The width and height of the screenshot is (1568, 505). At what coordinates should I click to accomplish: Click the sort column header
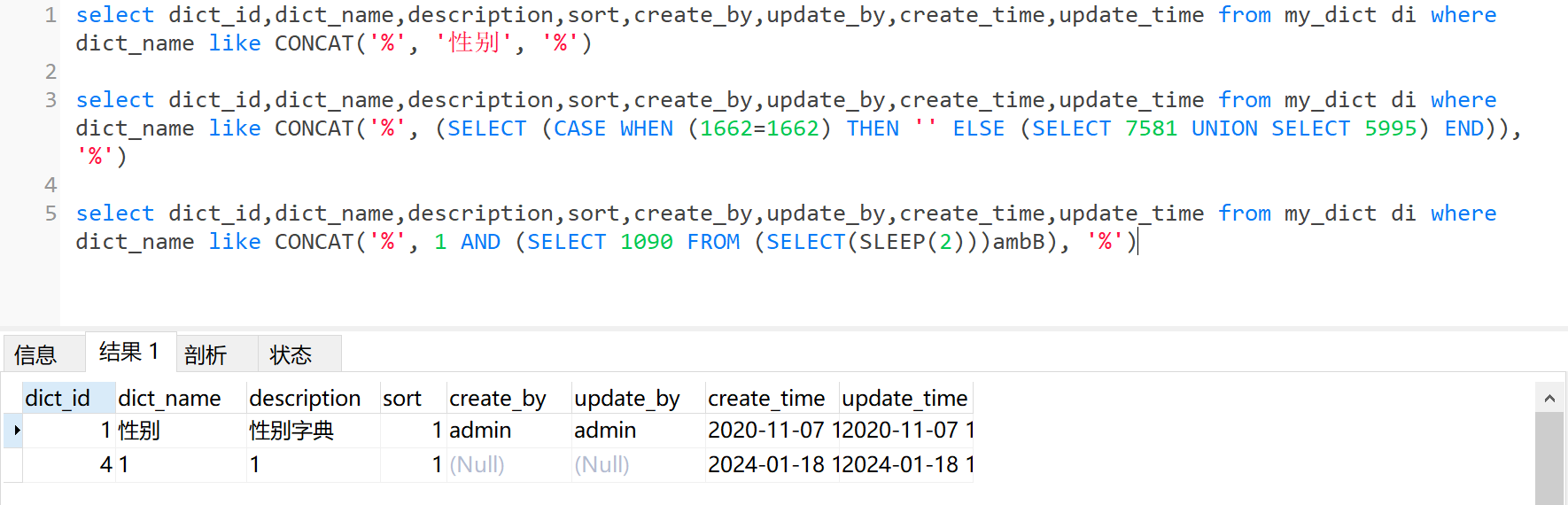click(x=402, y=399)
